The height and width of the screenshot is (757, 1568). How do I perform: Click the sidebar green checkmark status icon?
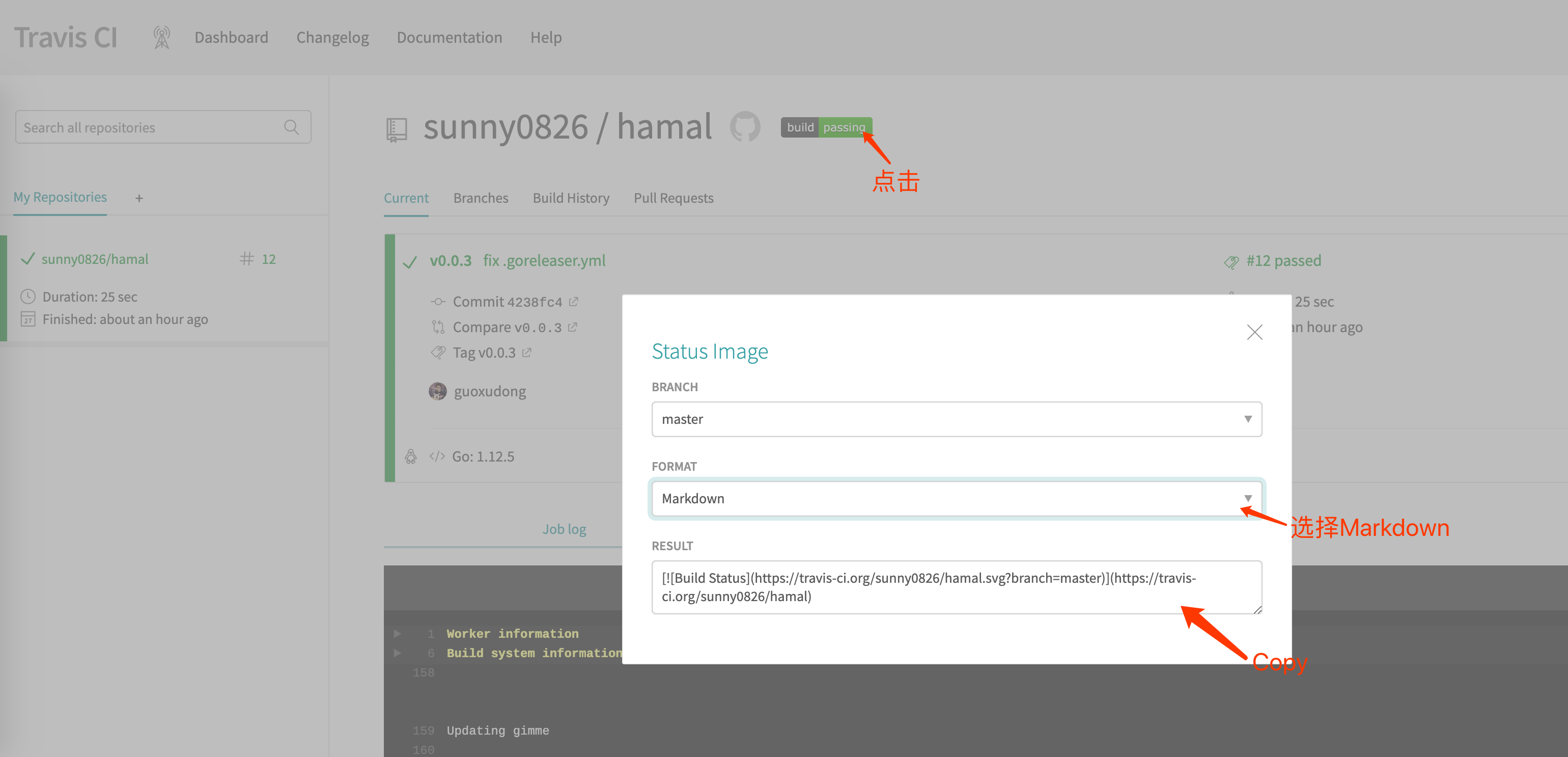point(28,259)
